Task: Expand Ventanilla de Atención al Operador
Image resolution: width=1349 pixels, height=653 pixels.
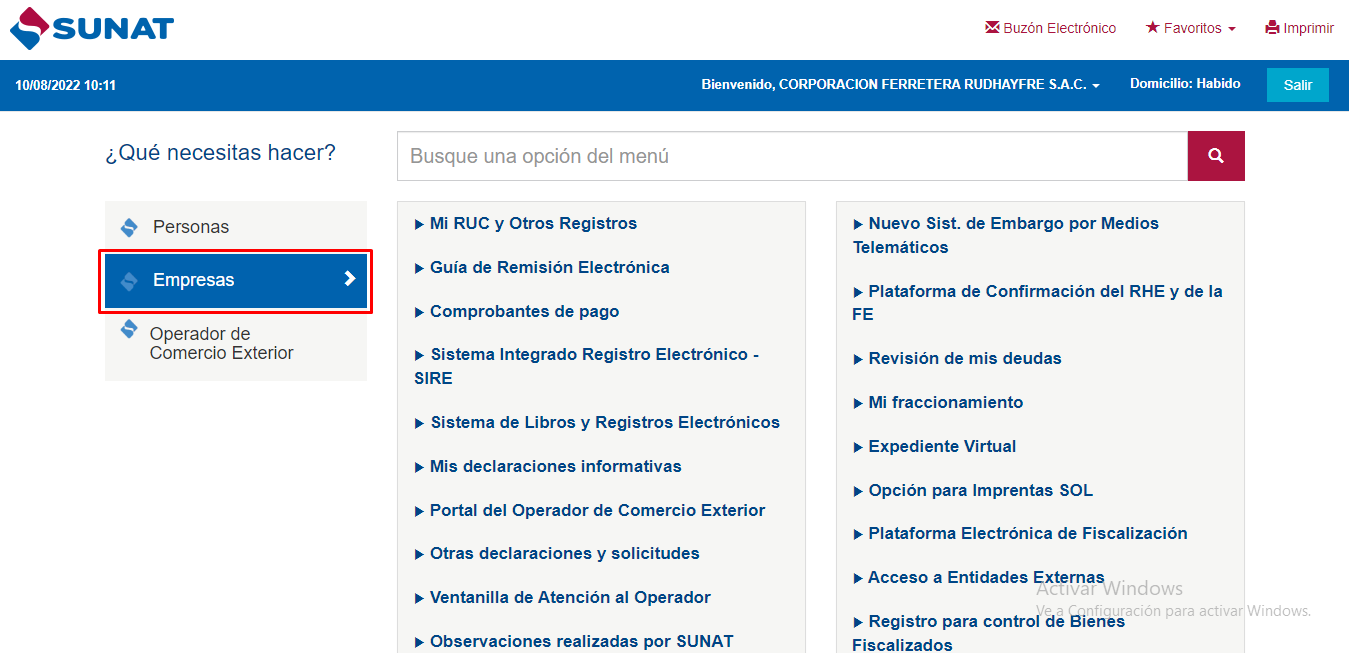Action: [562, 598]
